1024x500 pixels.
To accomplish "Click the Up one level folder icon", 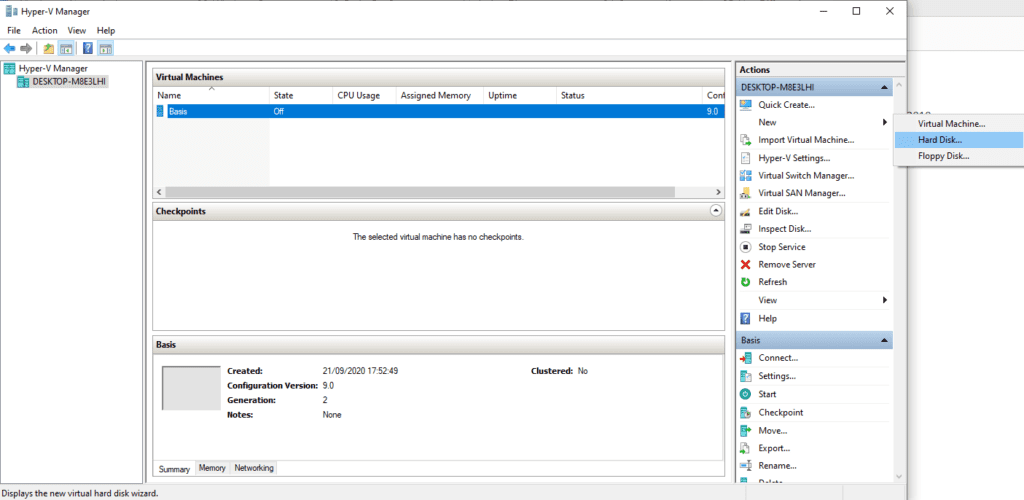I will [48, 48].
